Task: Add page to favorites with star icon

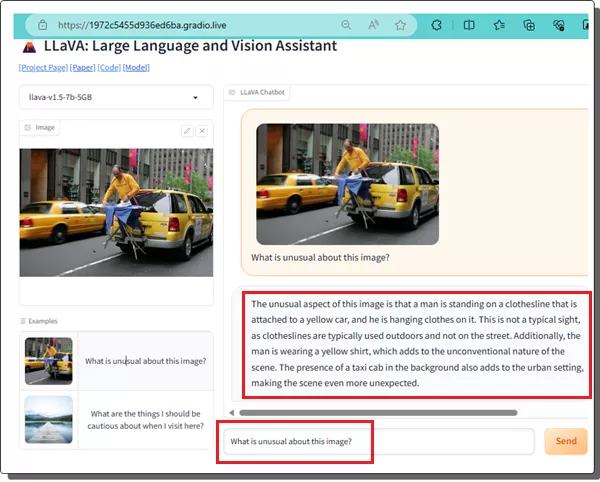Action: click(400, 25)
